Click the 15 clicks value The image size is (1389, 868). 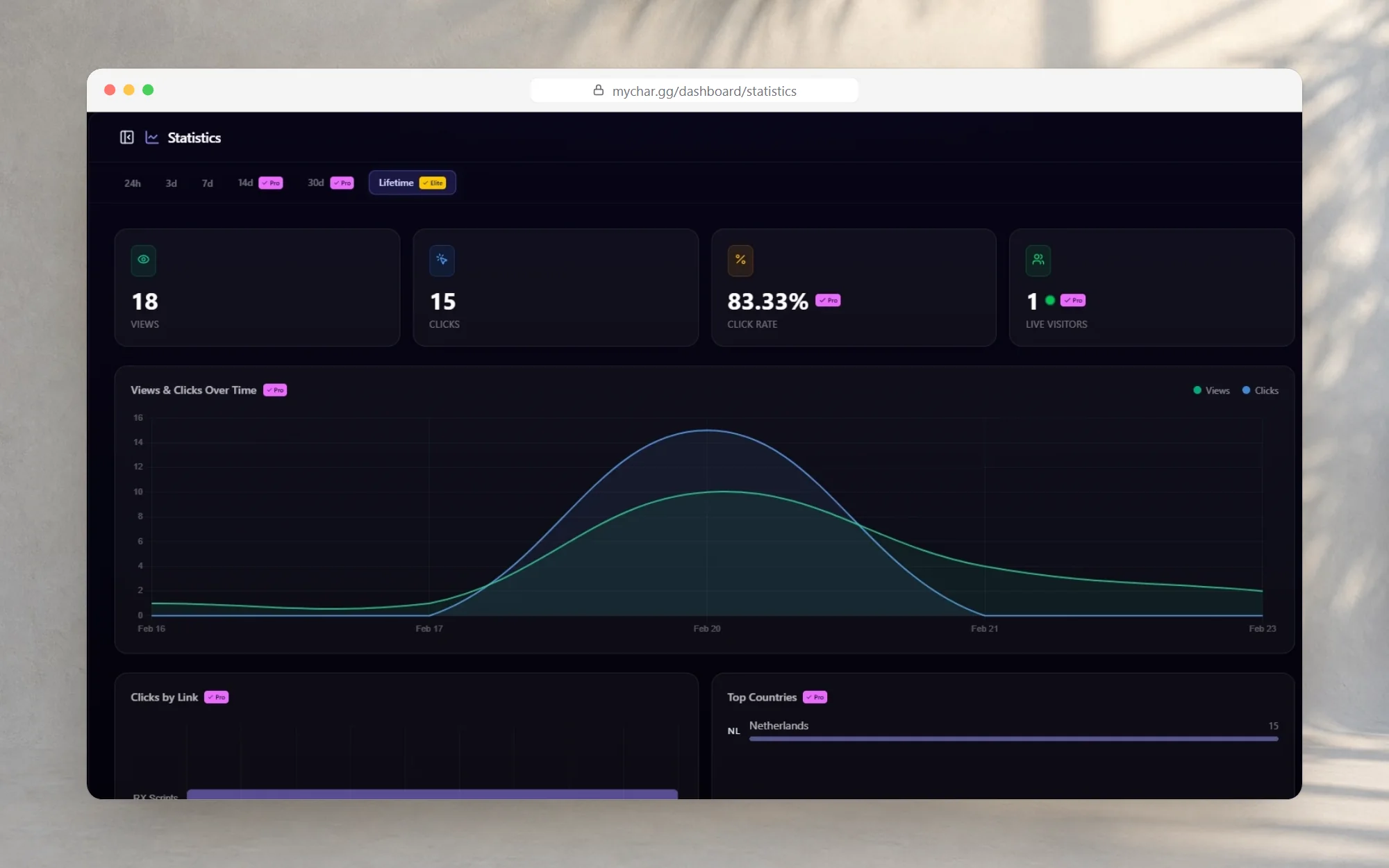443,302
